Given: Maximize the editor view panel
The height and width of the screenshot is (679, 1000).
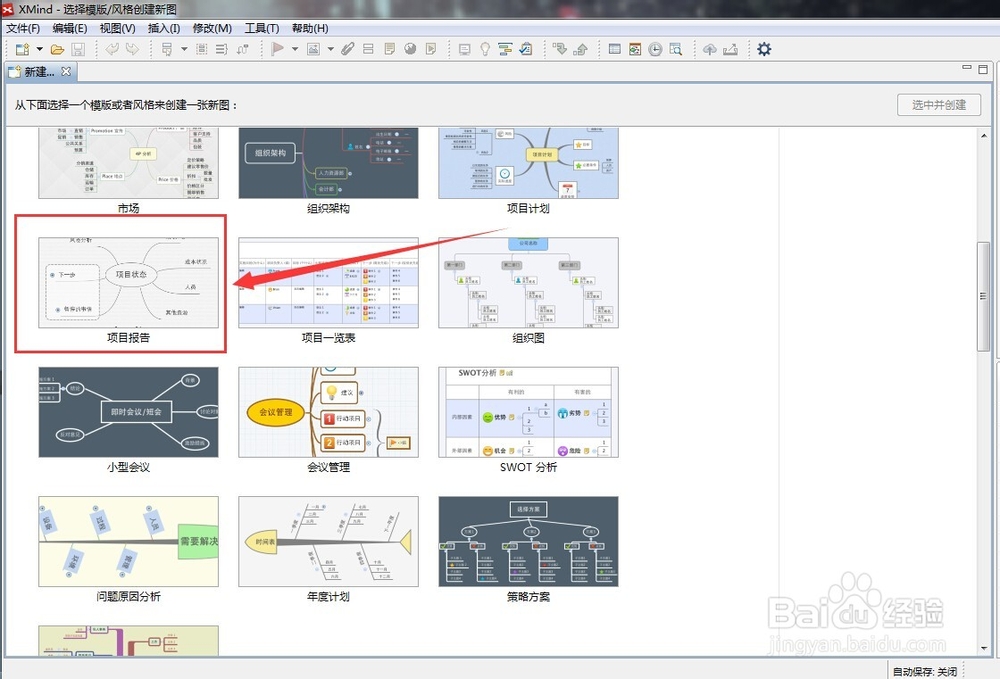Looking at the screenshot, I should coord(983,69).
